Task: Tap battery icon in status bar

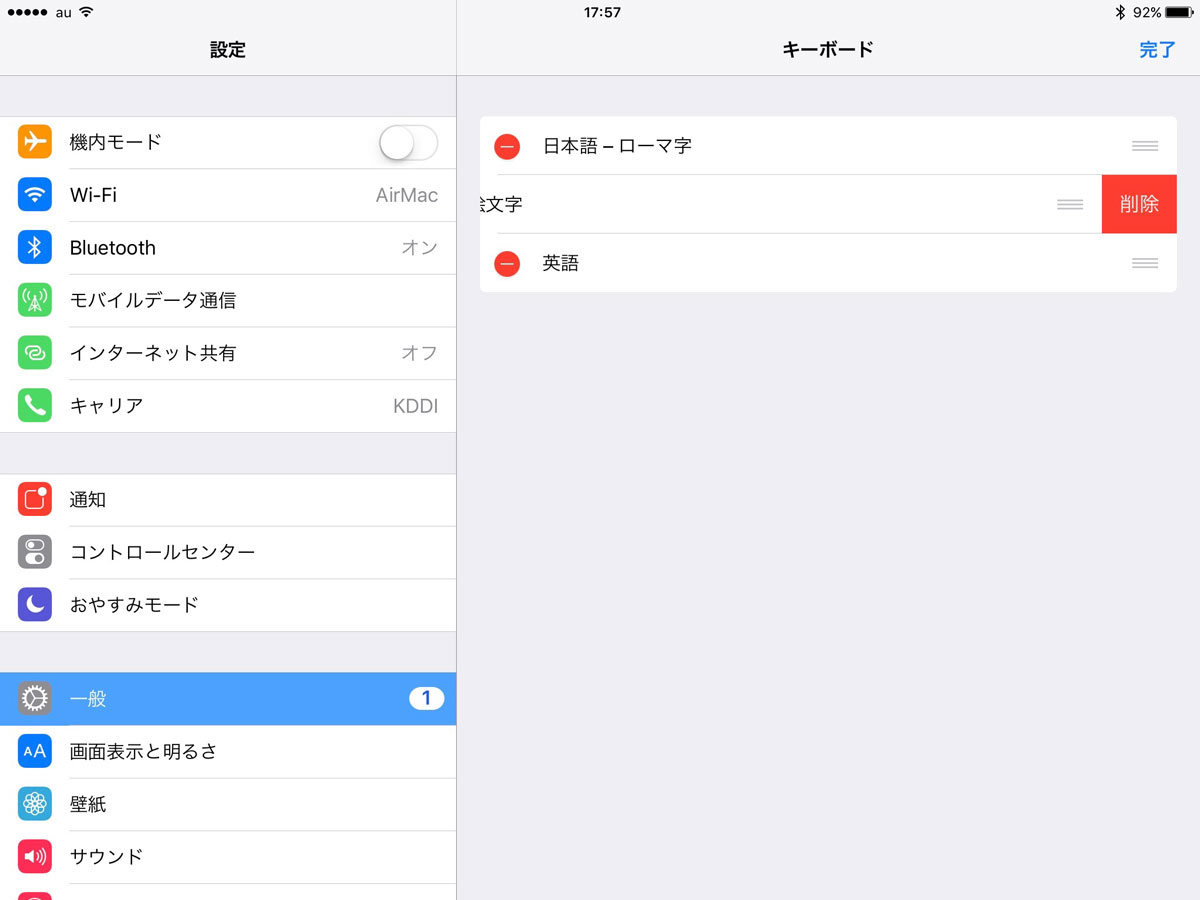Action: tap(1179, 12)
